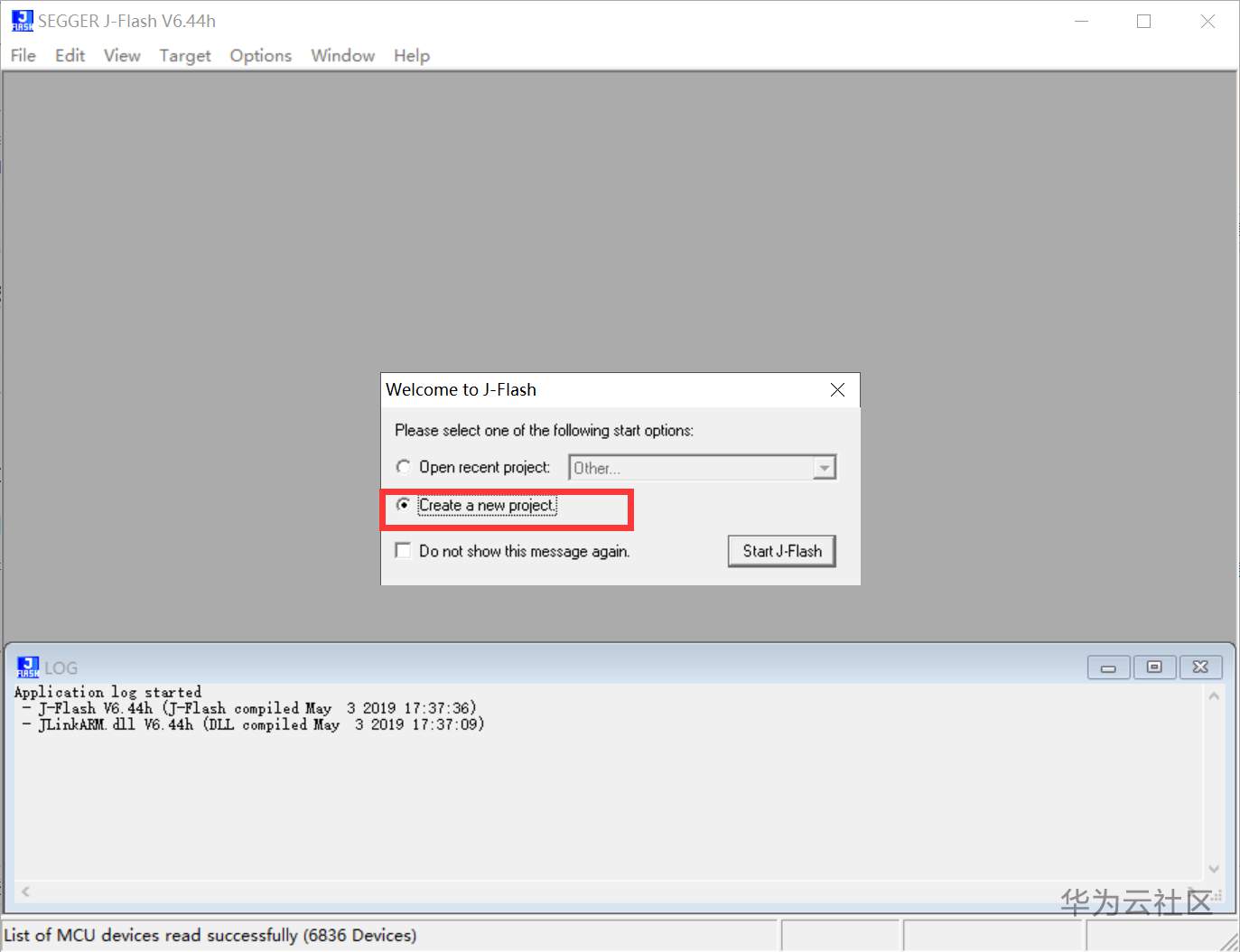Open the Window menu
1240x952 pixels.
point(343,55)
